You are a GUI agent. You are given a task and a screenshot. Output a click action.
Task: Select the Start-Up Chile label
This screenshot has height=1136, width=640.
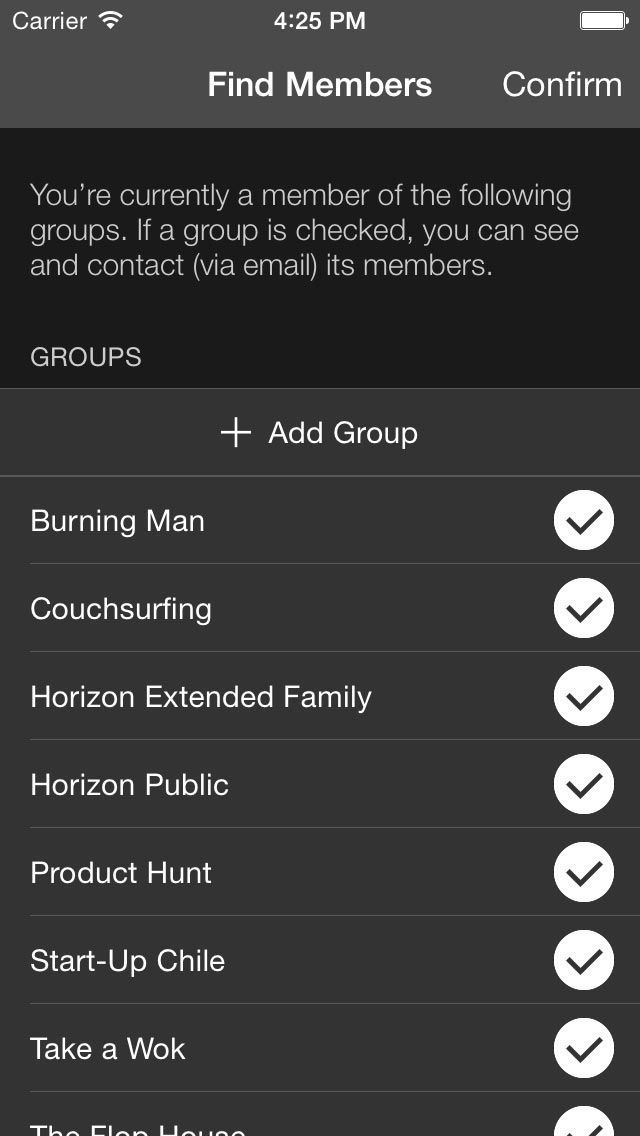[128, 961]
